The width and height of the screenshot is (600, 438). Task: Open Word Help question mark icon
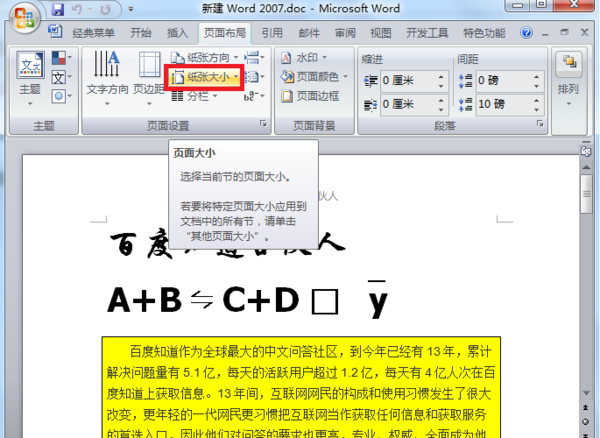coord(526,33)
